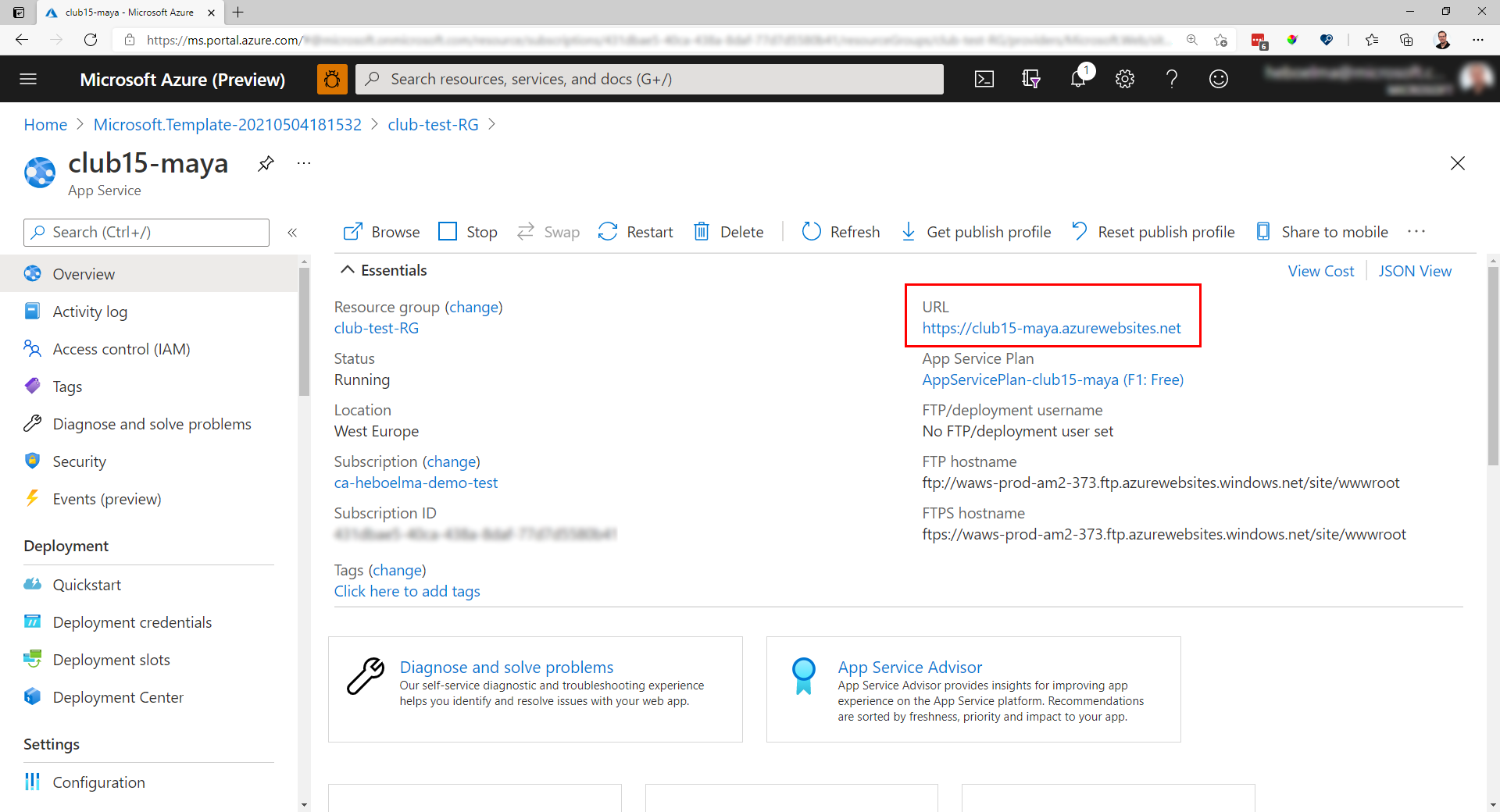Screen dimensions: 1500x812
Task: Open the browser settings ellipsis menu
Action: click(1477, 40)
